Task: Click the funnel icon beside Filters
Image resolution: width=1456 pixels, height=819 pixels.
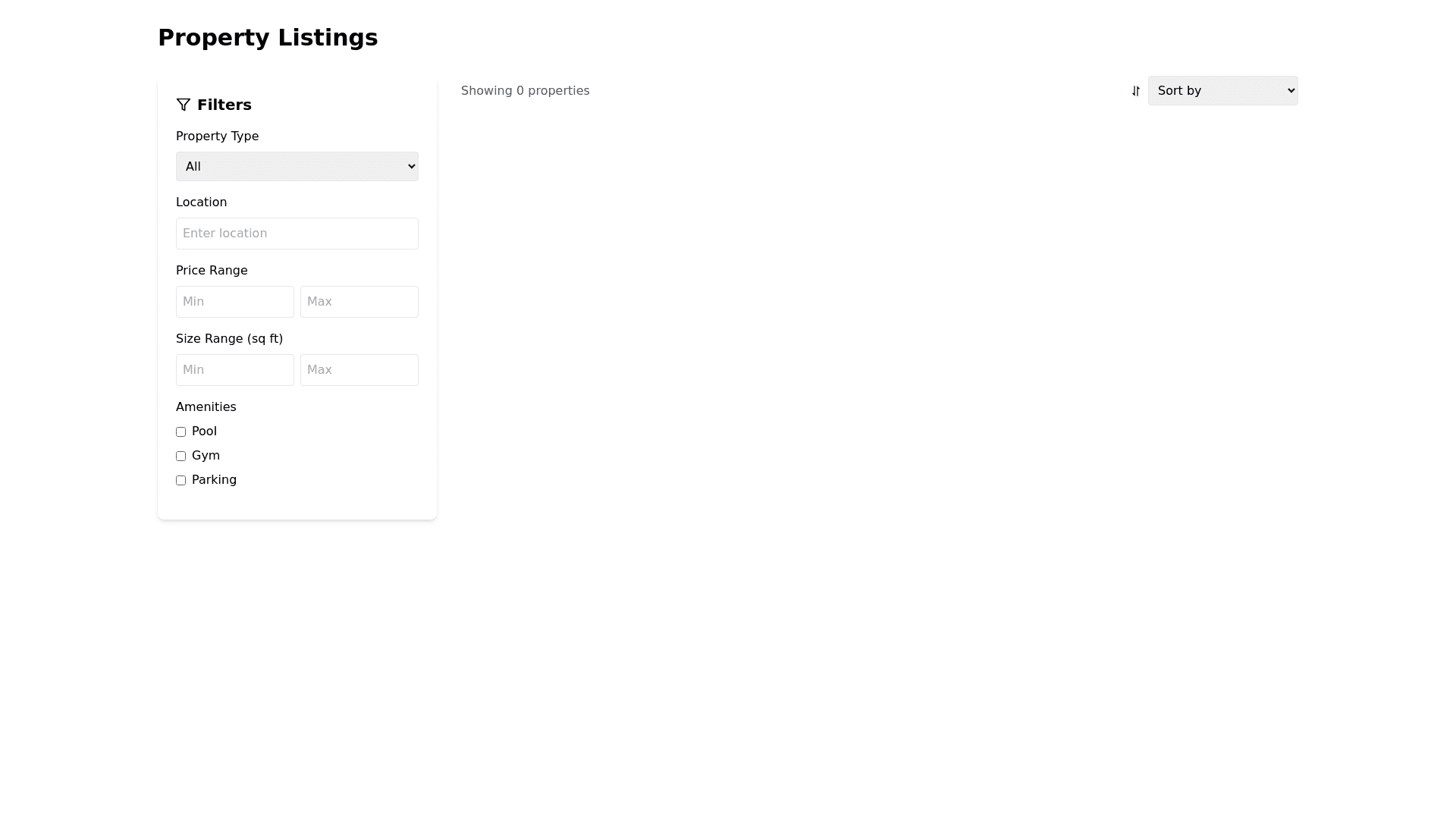Action: pos(183,105)
